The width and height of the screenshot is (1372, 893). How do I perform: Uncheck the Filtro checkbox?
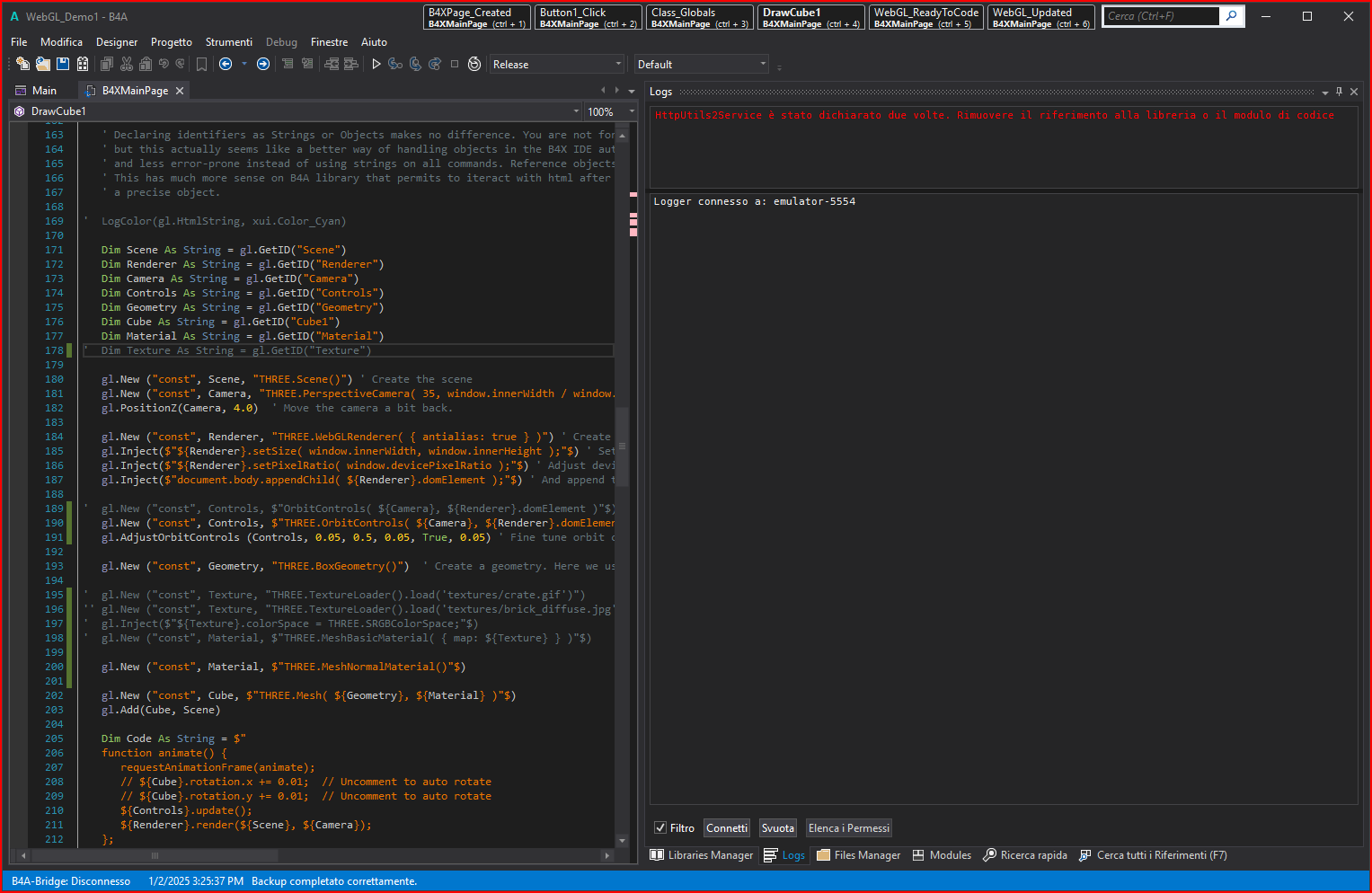pyautogui.click(x=660, y=828)
